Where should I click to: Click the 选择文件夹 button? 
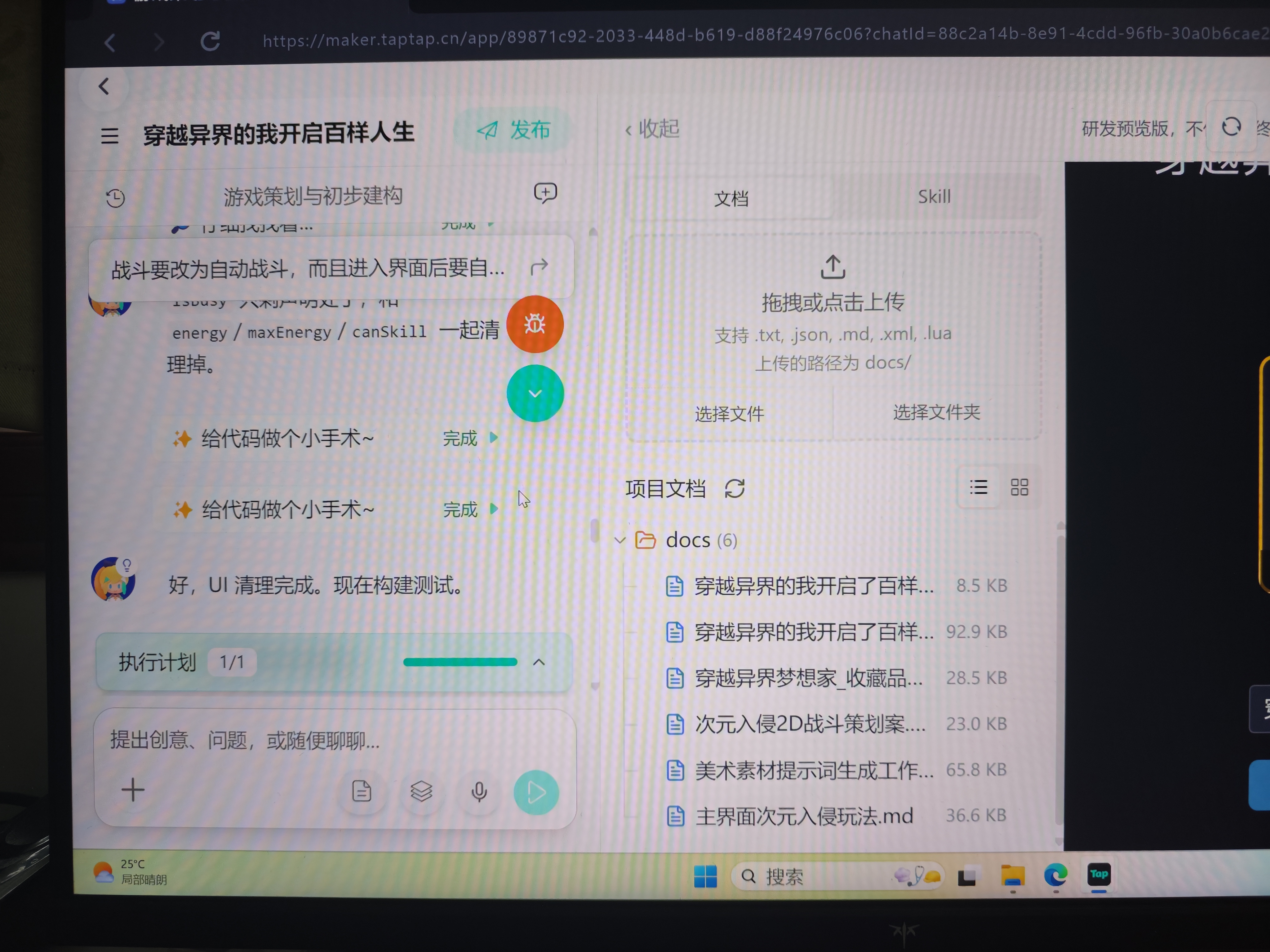pyautogui.click(x=936, y=412)
